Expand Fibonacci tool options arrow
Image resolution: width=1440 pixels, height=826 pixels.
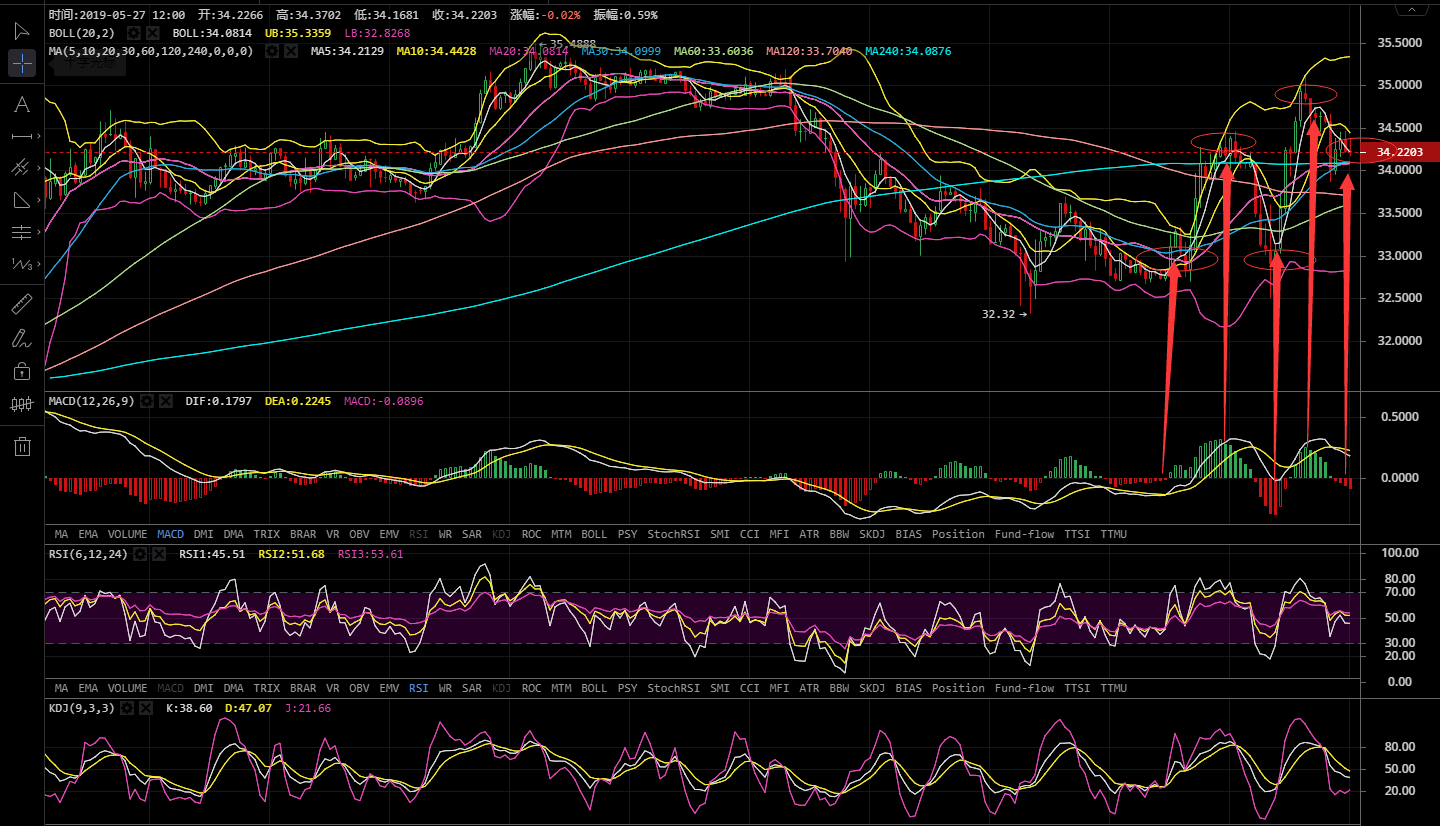click(x=39, y=232)
